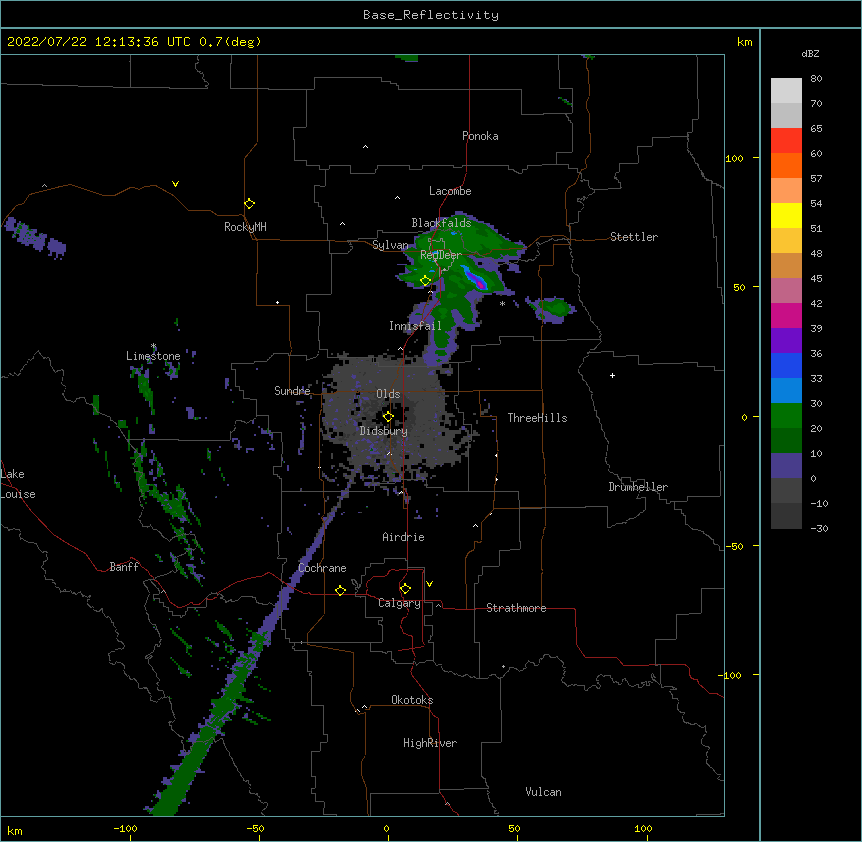The width and height of the screenshot is (862, 842).
Task: Click the Stettler city label
Action: (634, 237)
